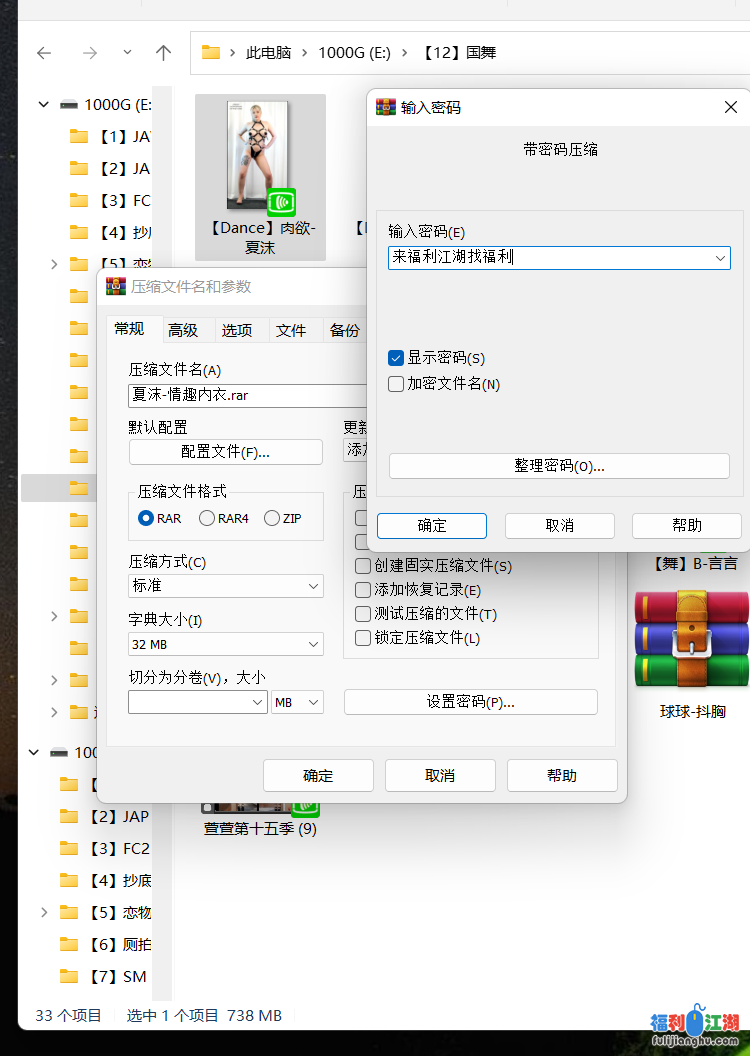This screenshot has width=750, height=1056.
Task: Enable 添加恢复记录 checkbox
Action: pyautogui.click(x=364, y=590)
